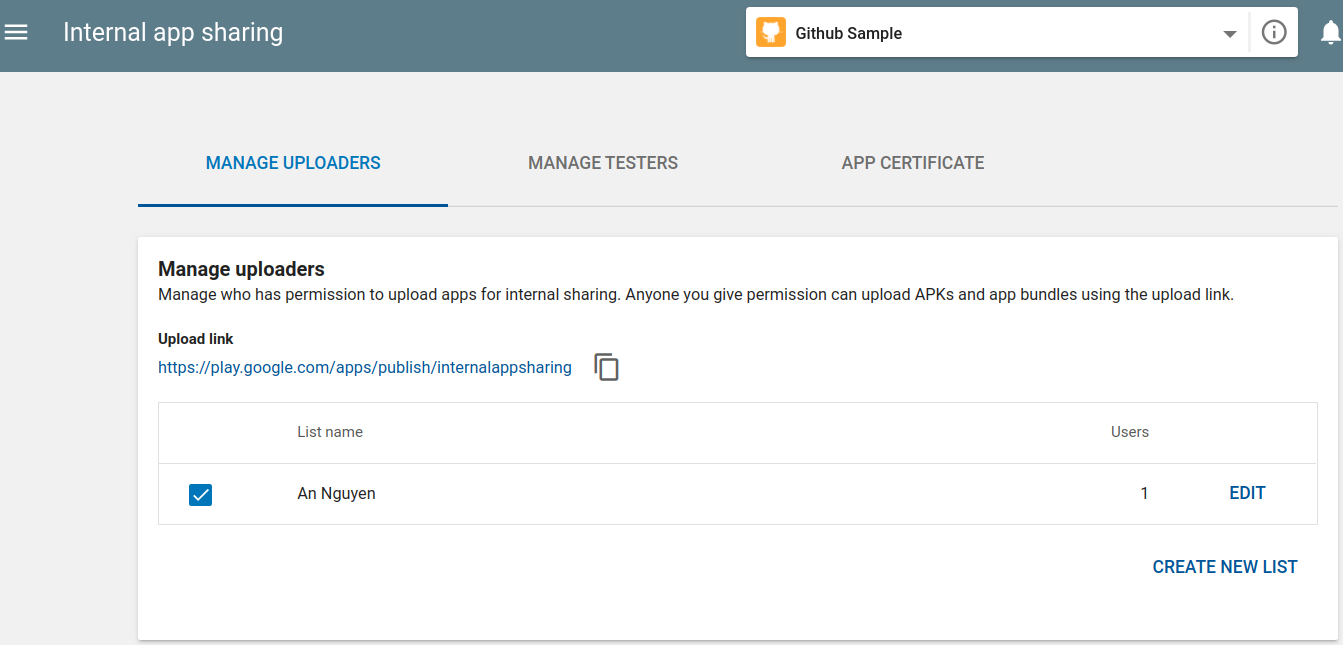Click the An Nguyen list name

coord(336,494)
